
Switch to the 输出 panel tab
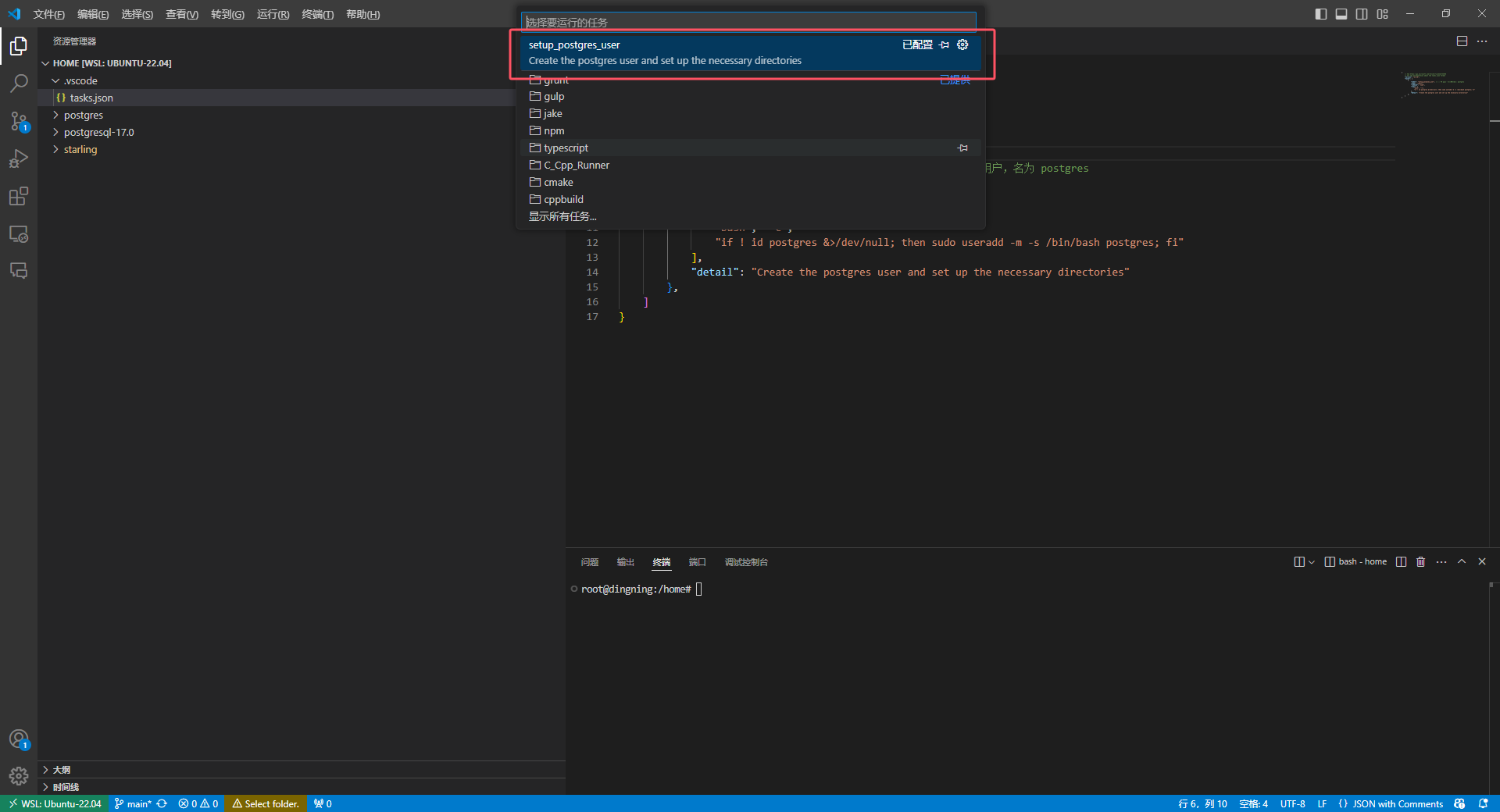[x=624, y=562]
